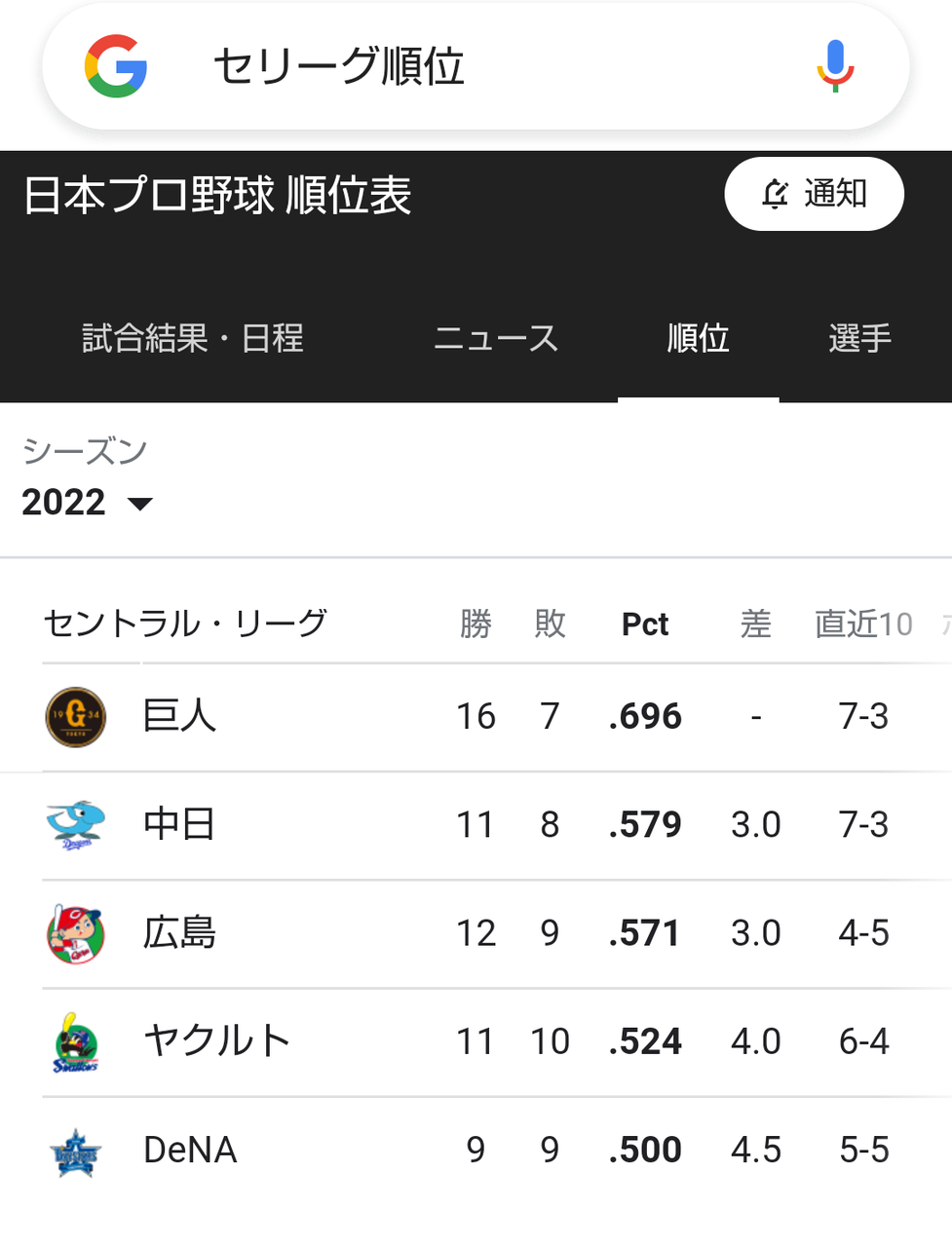The width and height of the screenshot is (952, 1247).
Task: Click the 直近10 column header
Action: pyautogui.click(x=863, y=624)
